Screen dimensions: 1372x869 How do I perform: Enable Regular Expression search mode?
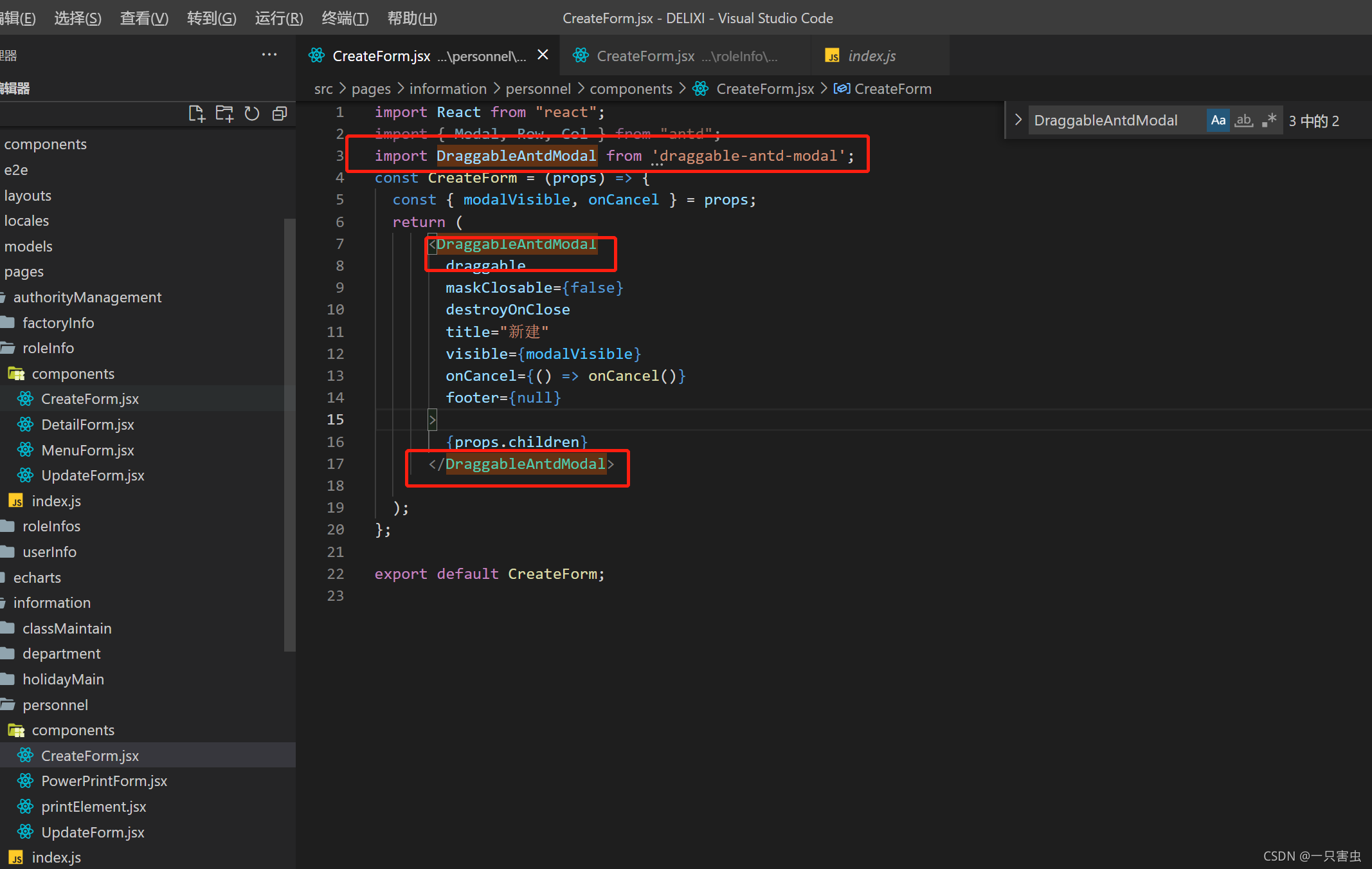tap(1268, 120)
